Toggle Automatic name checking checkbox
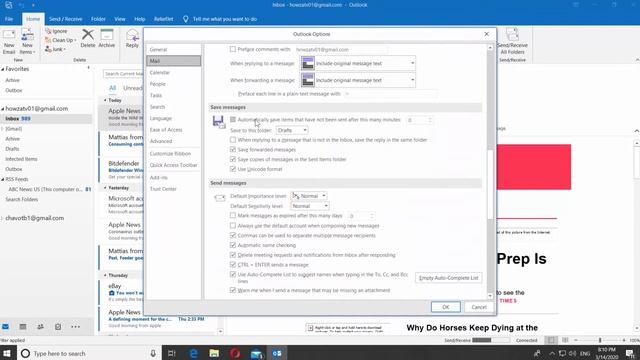The image size is (640, 360). 233,245
